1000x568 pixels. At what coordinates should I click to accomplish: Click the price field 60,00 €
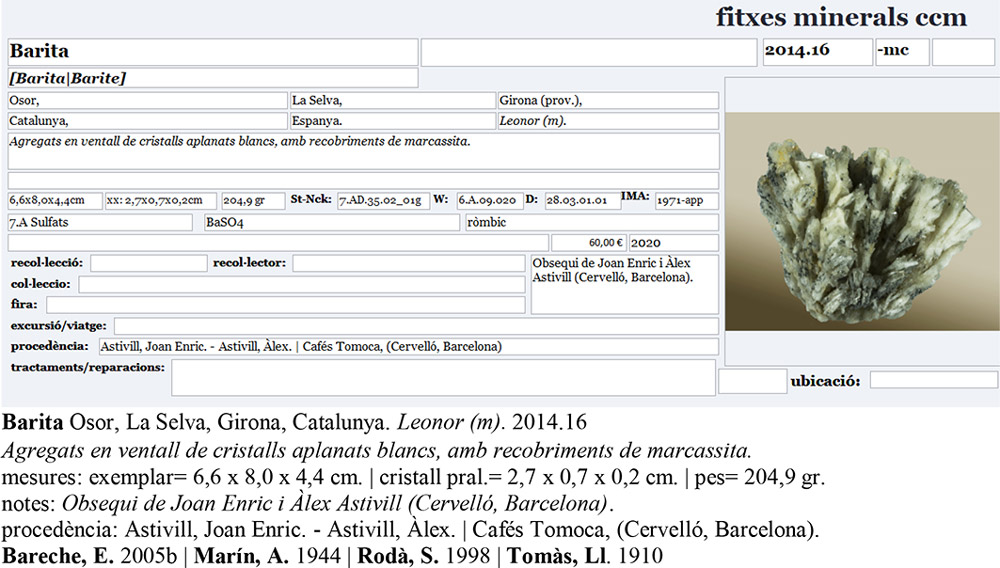[588, 243]
